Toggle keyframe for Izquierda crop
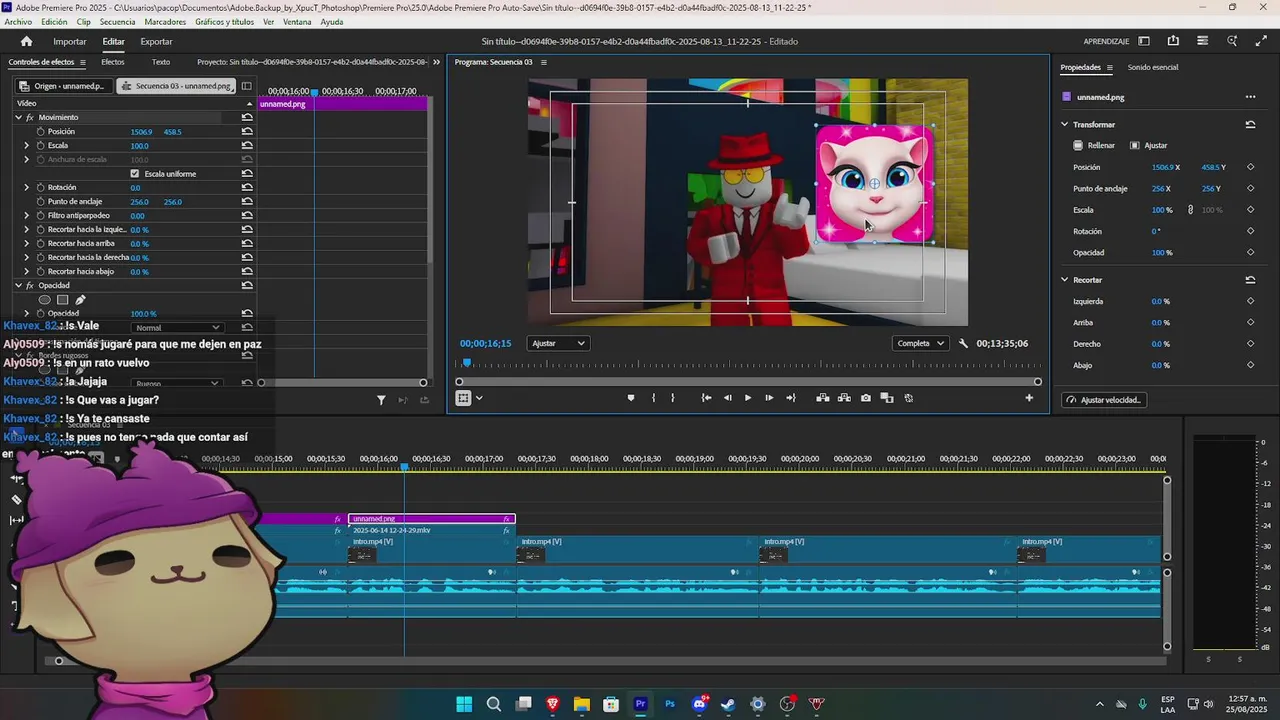Image resolution: width=1280 pixels, height=720 pixels. coord(1250,301)
